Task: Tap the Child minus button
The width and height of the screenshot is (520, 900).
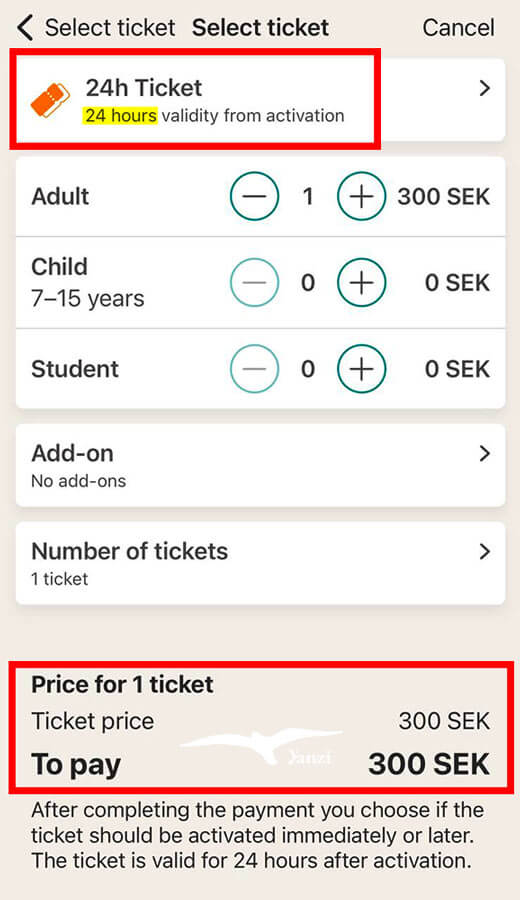Action: pos(255,282)
